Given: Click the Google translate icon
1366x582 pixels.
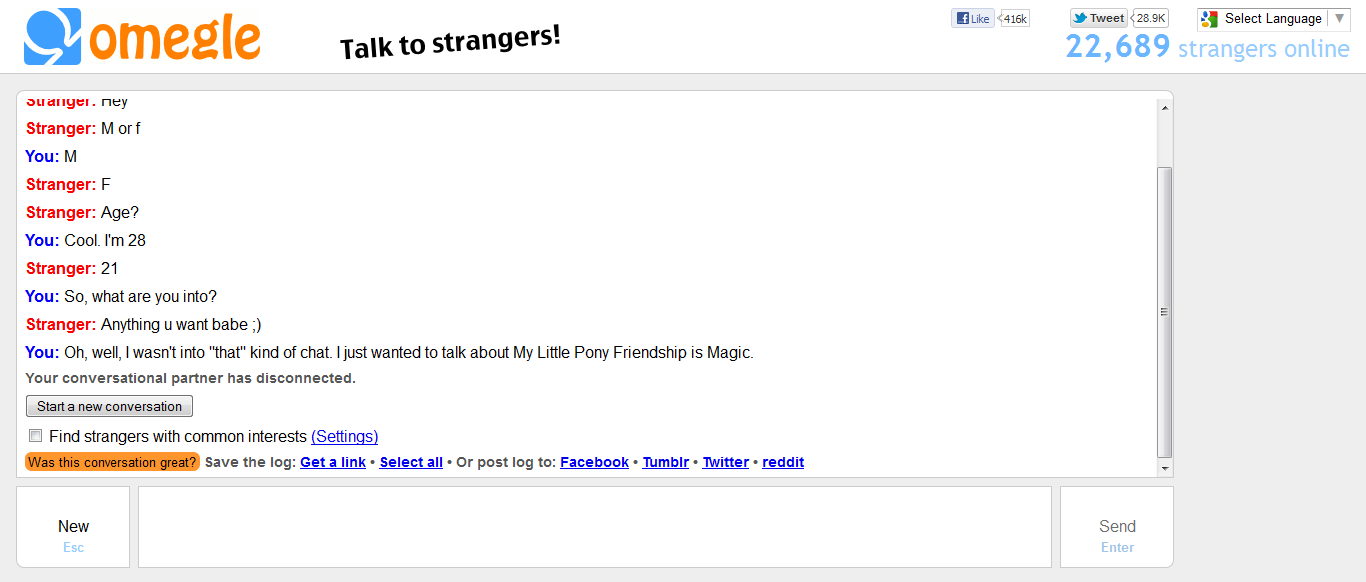Looking at the screenshot, I should pos(1210,19).
